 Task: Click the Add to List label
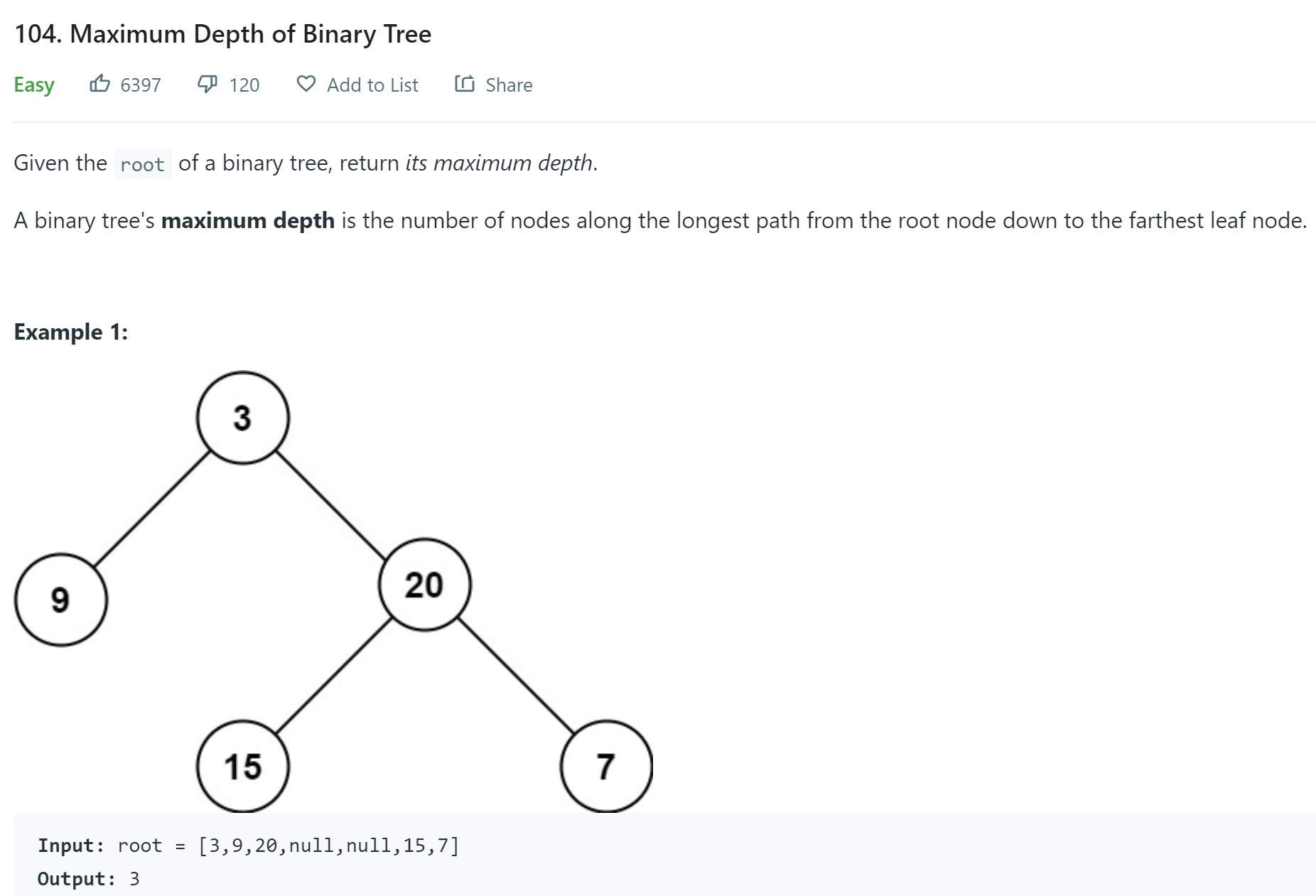(x=372, y=85)
